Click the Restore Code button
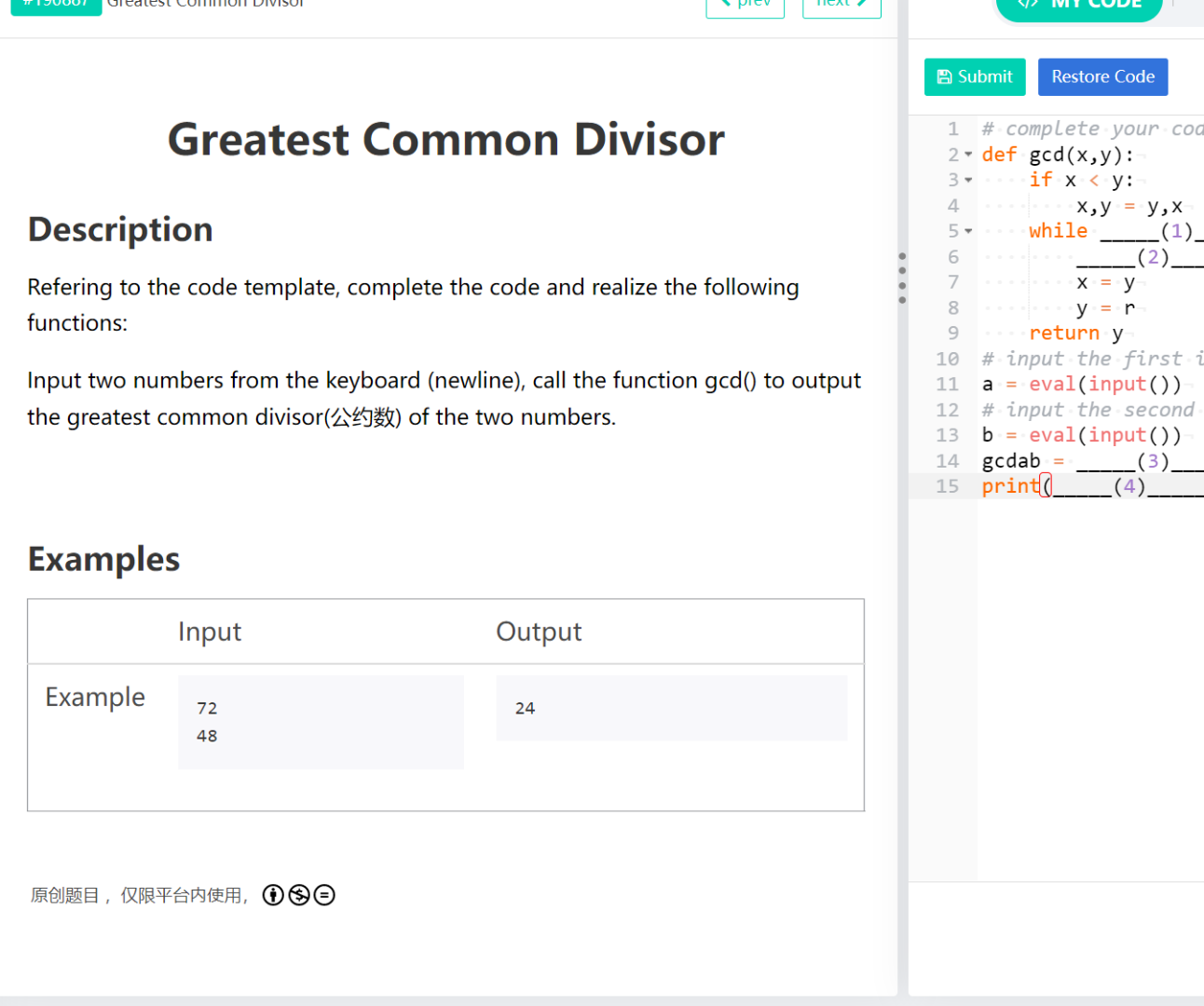The image size is (1204, 1006). (x=1102, y=76)
